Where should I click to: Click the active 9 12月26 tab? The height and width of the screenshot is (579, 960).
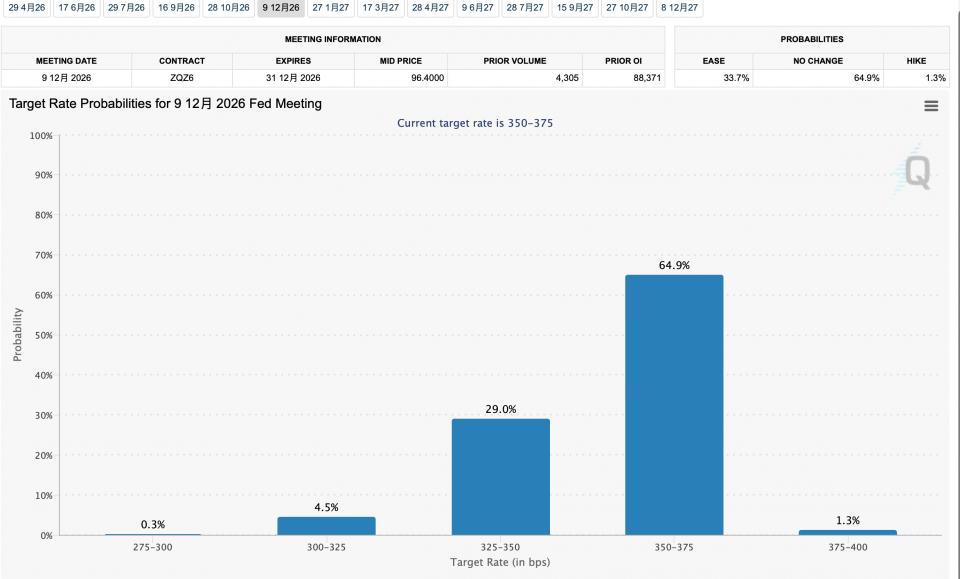[x=281, y=8]
